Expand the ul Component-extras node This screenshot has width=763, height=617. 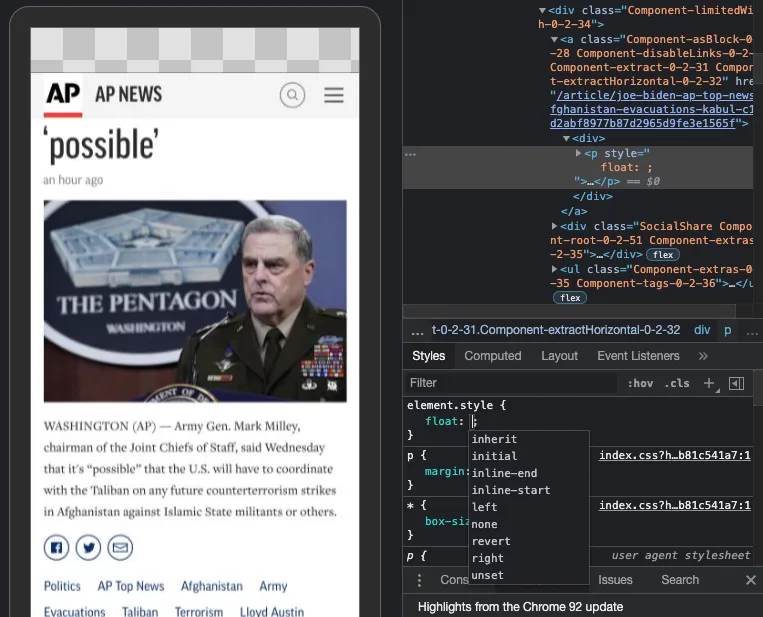(554, 269)
